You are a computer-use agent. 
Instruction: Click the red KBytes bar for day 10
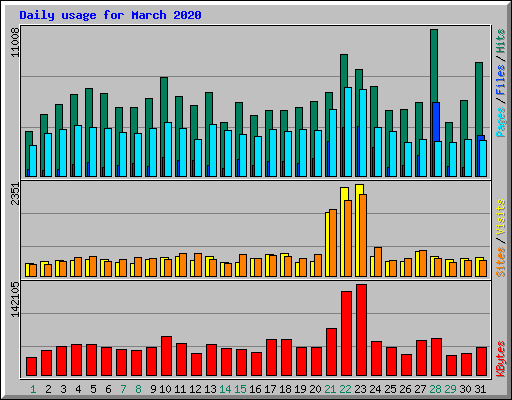point(166,356)
